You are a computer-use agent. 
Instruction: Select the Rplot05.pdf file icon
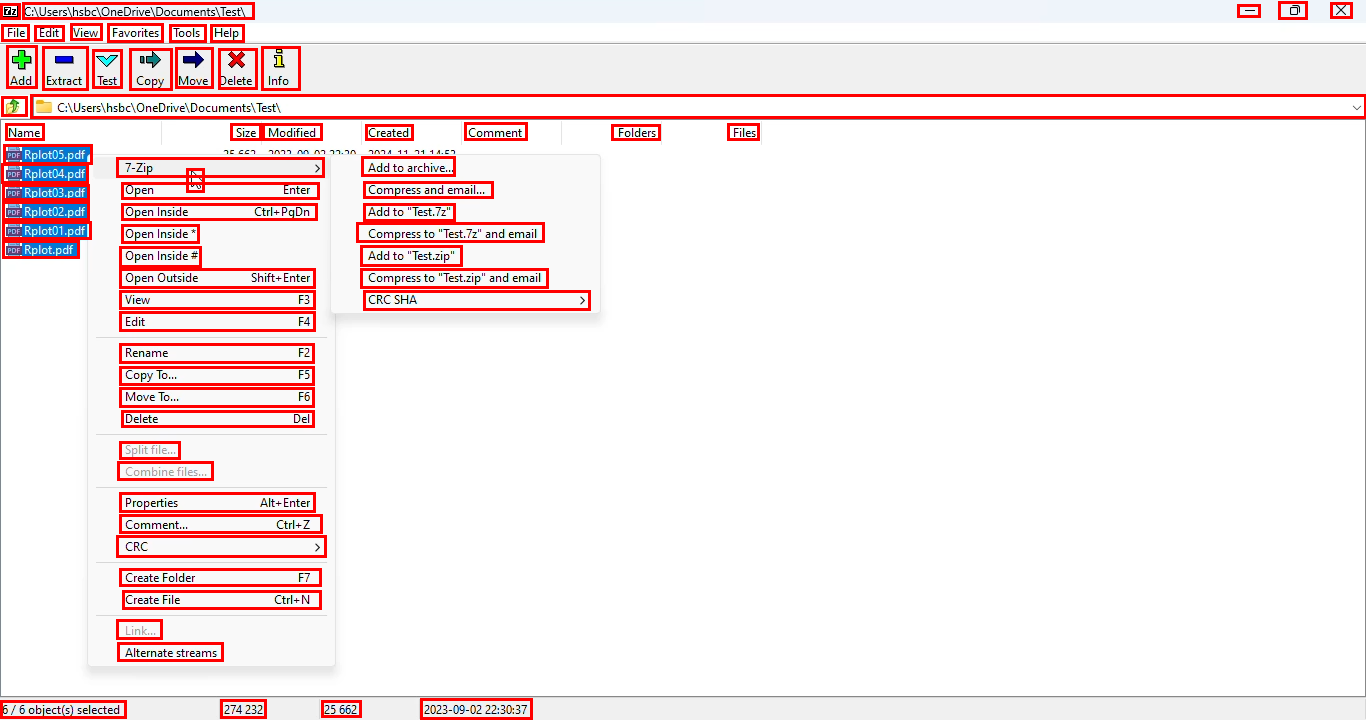pos(13,155)
